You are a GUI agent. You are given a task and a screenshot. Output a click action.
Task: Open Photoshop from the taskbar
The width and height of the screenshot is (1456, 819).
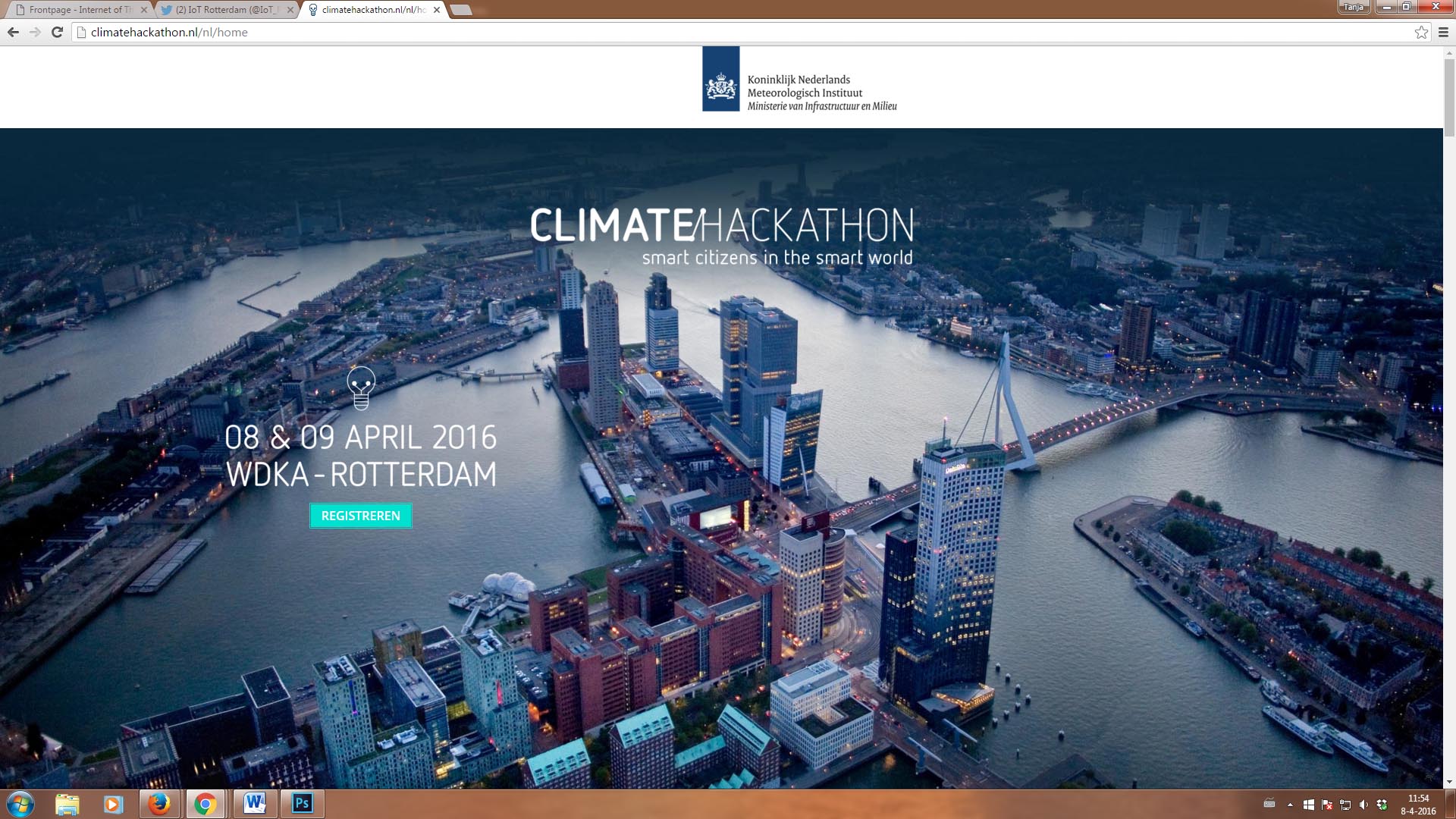[302, 803]
